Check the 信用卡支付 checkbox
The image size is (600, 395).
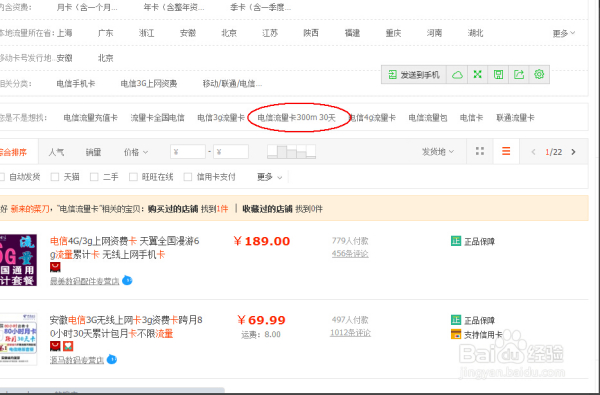tap(188, 177)
